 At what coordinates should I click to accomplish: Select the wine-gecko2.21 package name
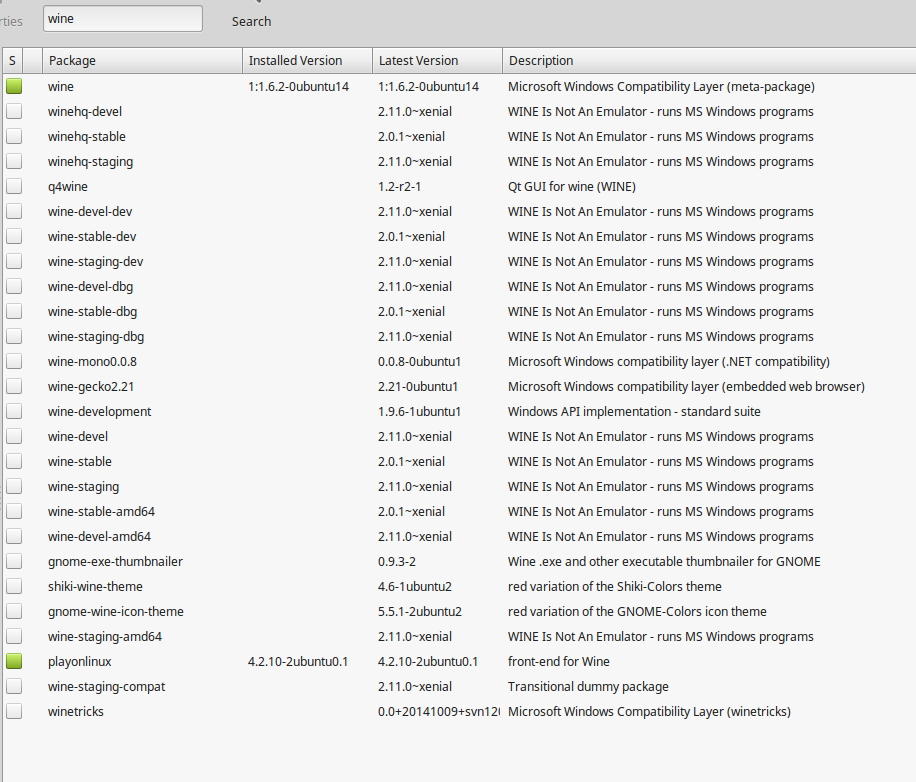click(91, 387)
